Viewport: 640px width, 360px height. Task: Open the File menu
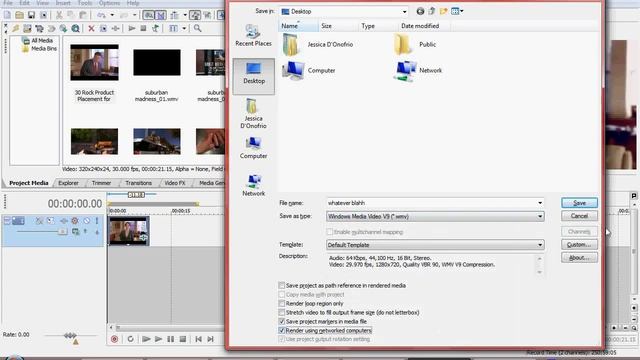(7, 3)
